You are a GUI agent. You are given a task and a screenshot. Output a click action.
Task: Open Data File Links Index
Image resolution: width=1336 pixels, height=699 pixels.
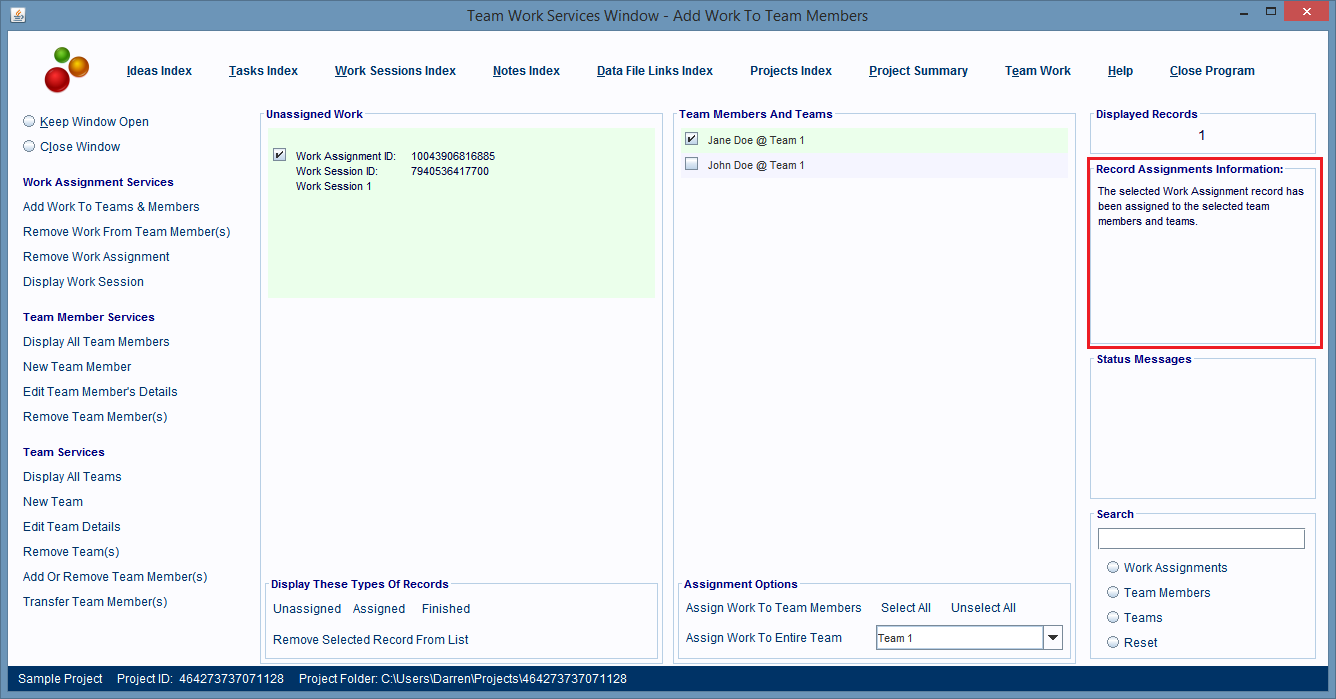click(x=655, y=71)
